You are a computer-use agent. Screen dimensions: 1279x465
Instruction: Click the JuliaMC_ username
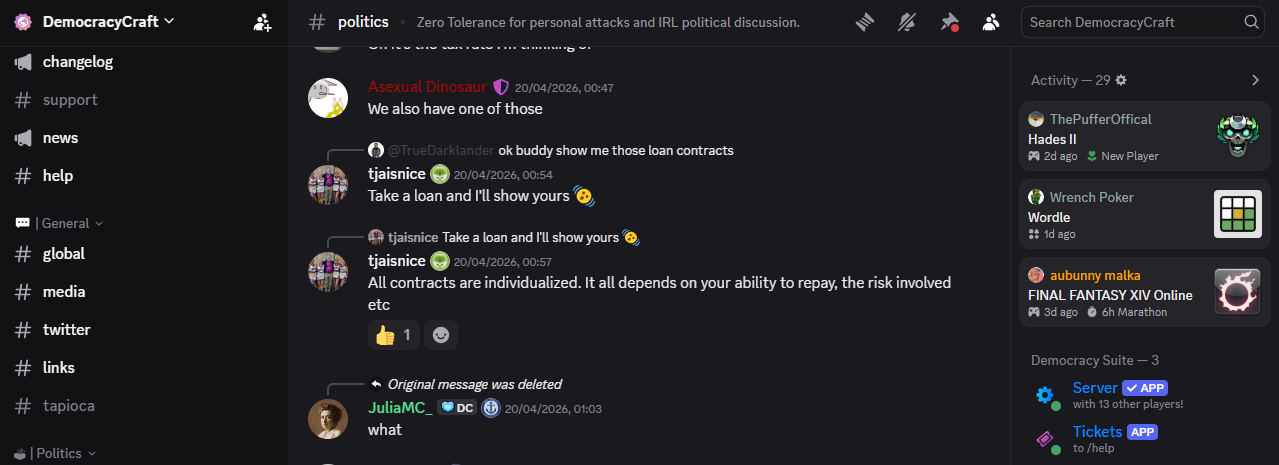(400, 408)
